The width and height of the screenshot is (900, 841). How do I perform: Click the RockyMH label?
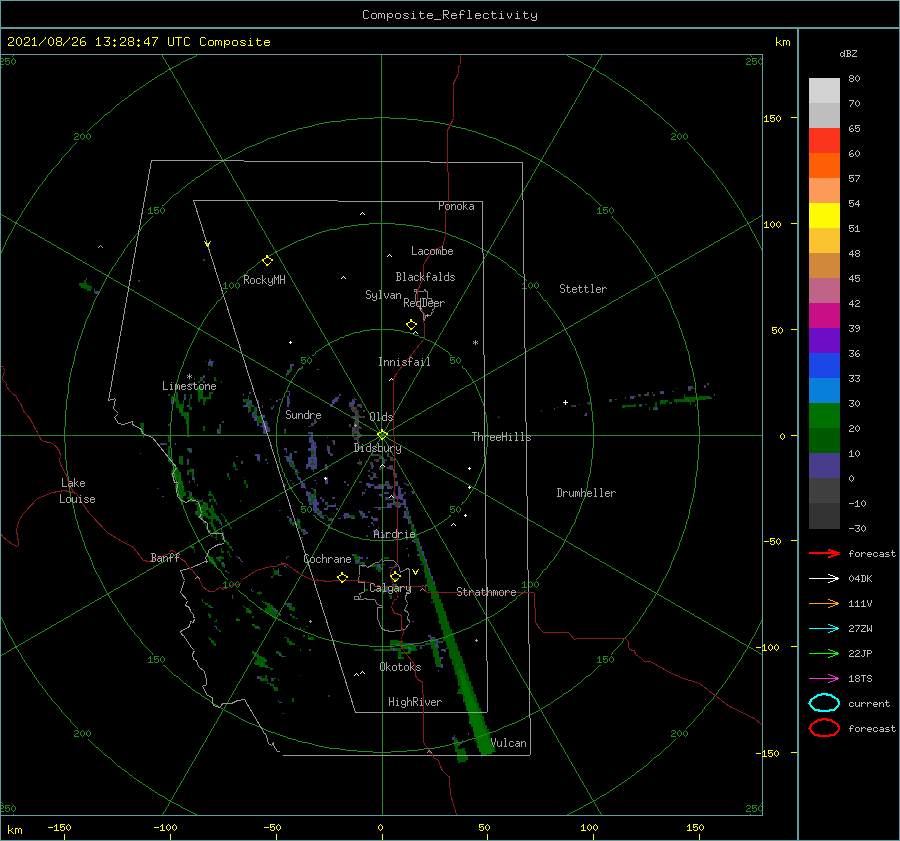(264, 280)
